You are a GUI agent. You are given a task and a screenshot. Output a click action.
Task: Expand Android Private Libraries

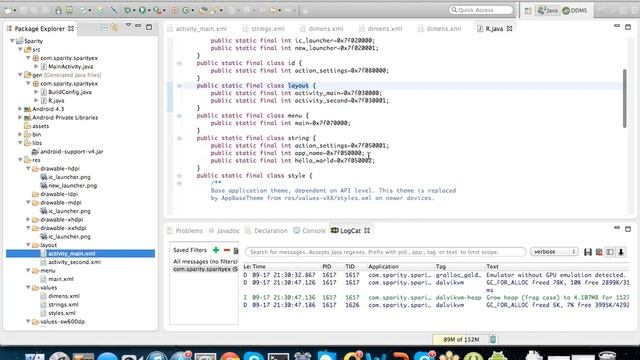point(20,118)
